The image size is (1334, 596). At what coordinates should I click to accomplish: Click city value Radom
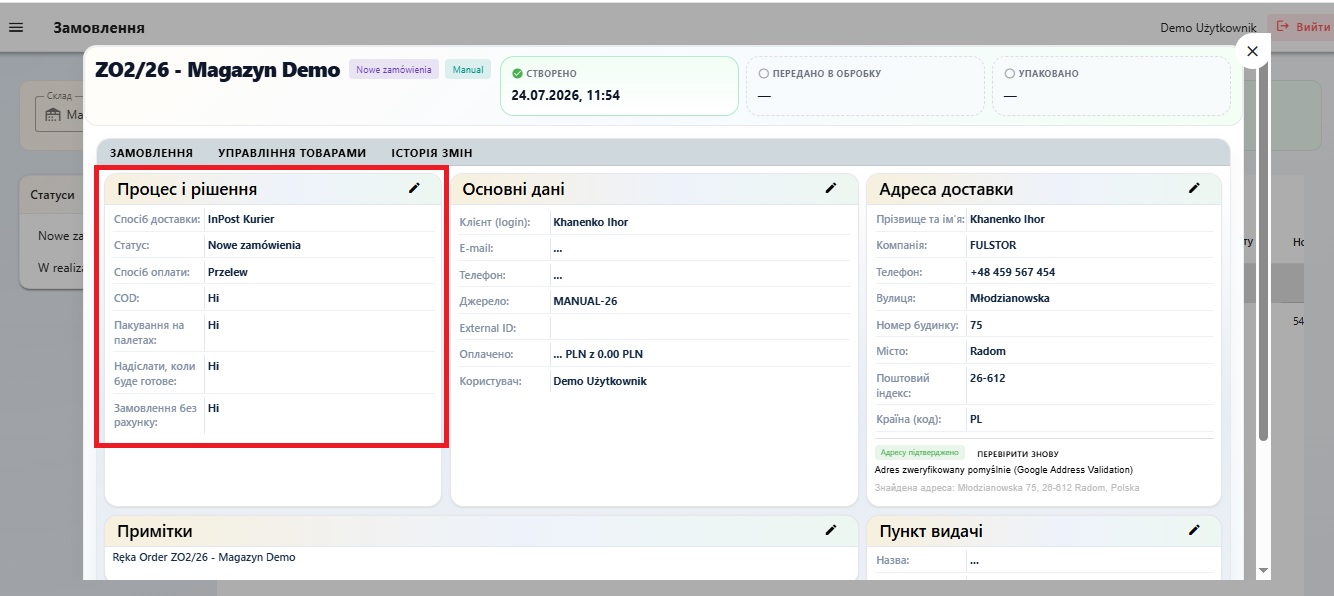pyautogui.click(x=988, y=351)
